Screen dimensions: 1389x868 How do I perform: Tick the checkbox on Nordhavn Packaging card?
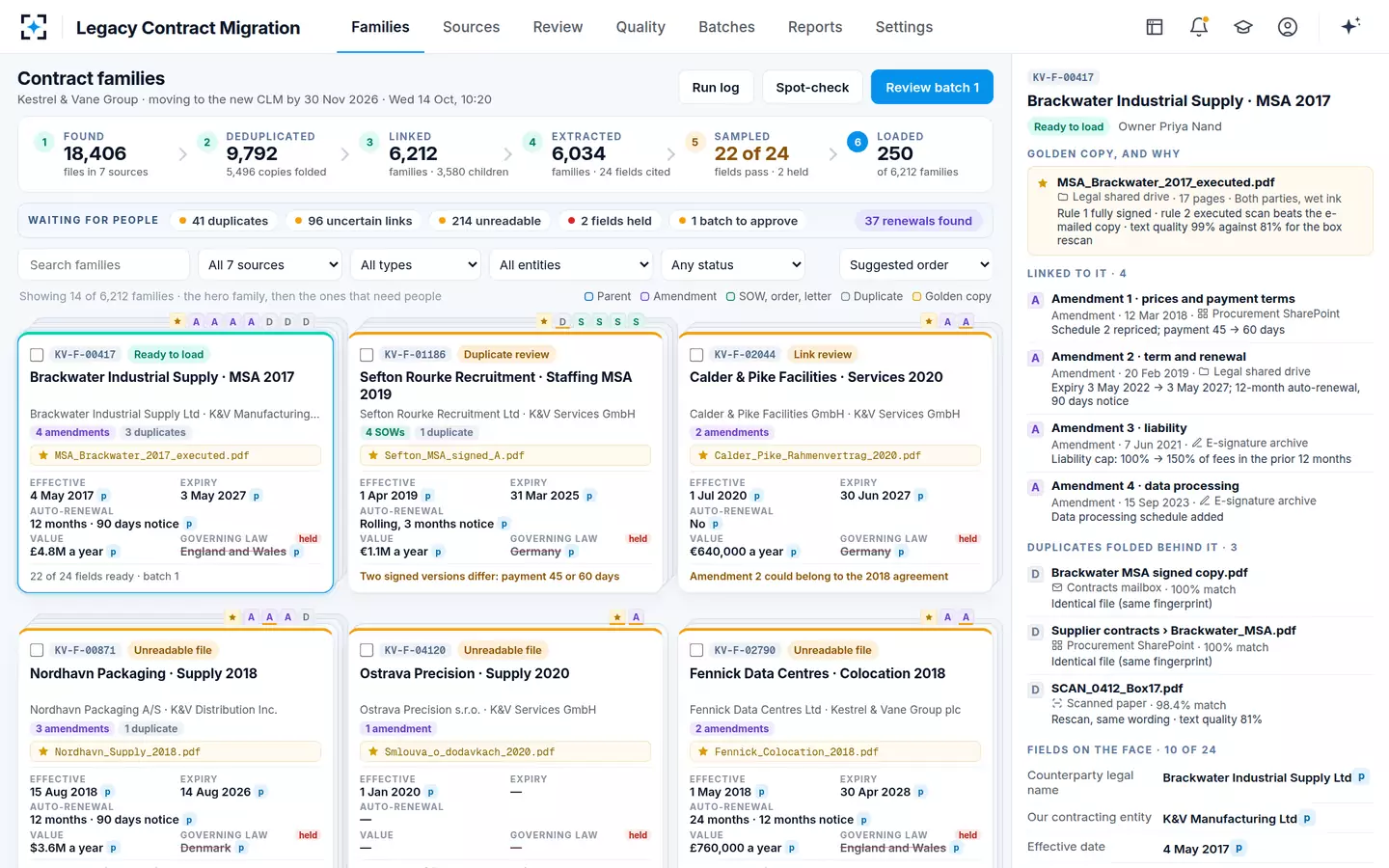tap(37, 651)
